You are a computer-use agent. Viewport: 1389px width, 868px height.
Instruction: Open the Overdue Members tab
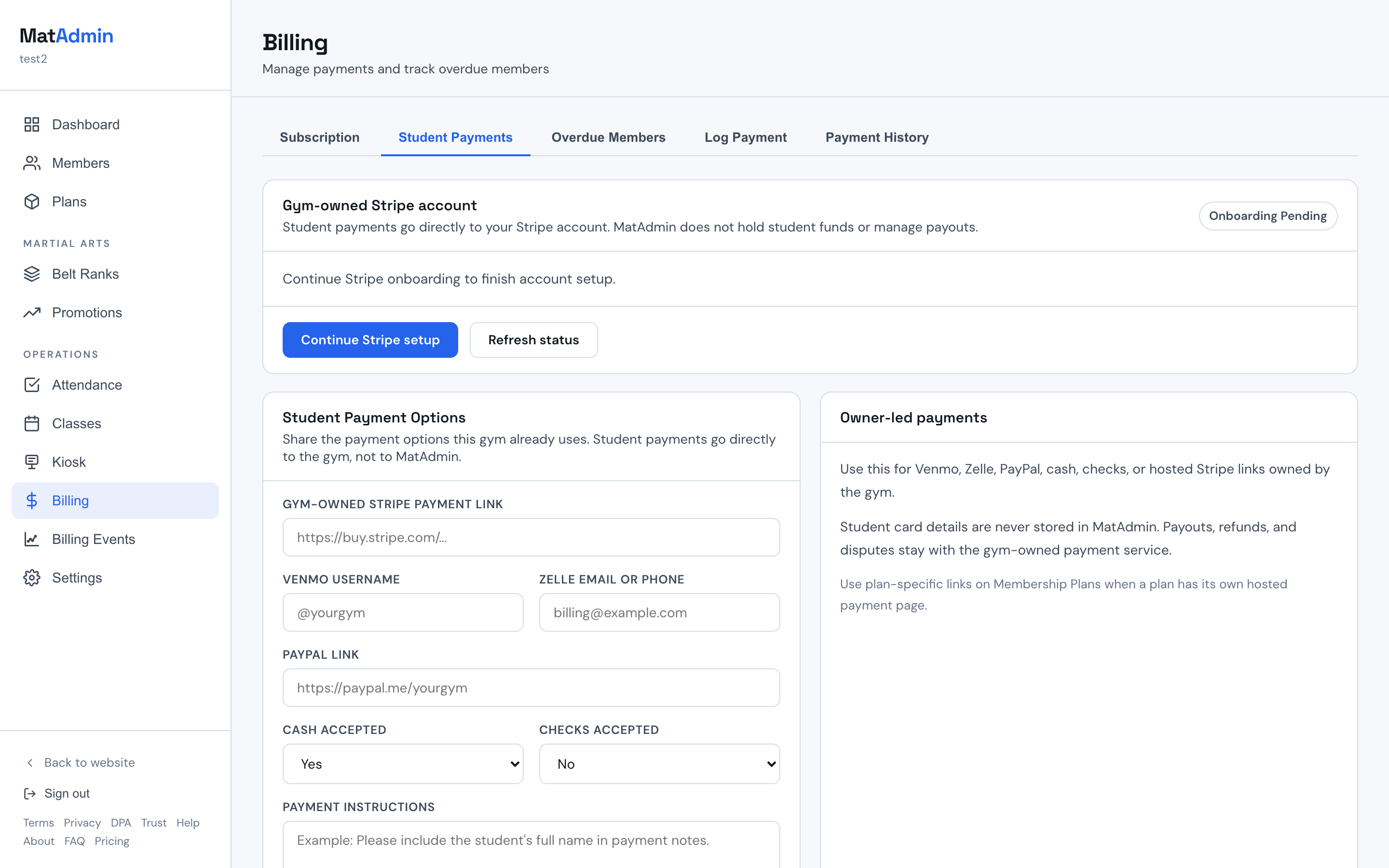[608, 137]
